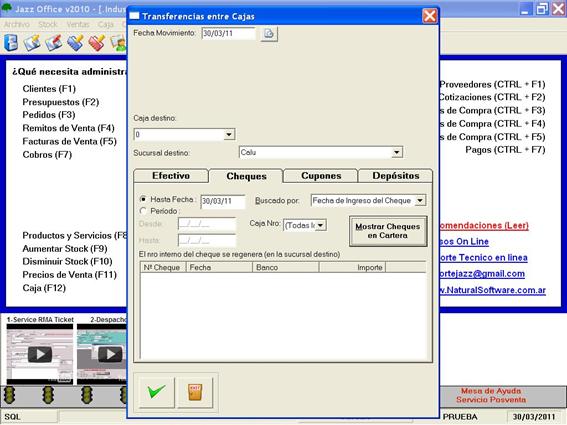
Task: Select the Hasta Fecha radio option
Action: click(143, 199)
